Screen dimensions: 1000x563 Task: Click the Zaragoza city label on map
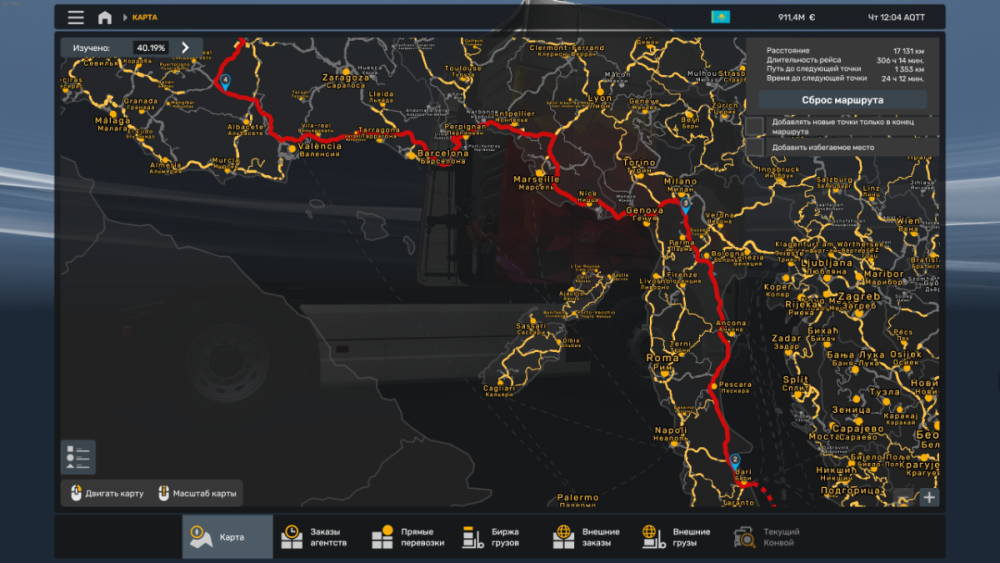346,78
